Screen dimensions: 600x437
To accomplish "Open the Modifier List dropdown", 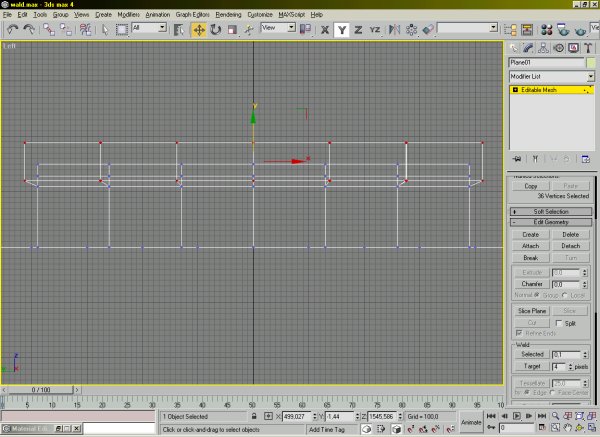I will tap(551, 76).
